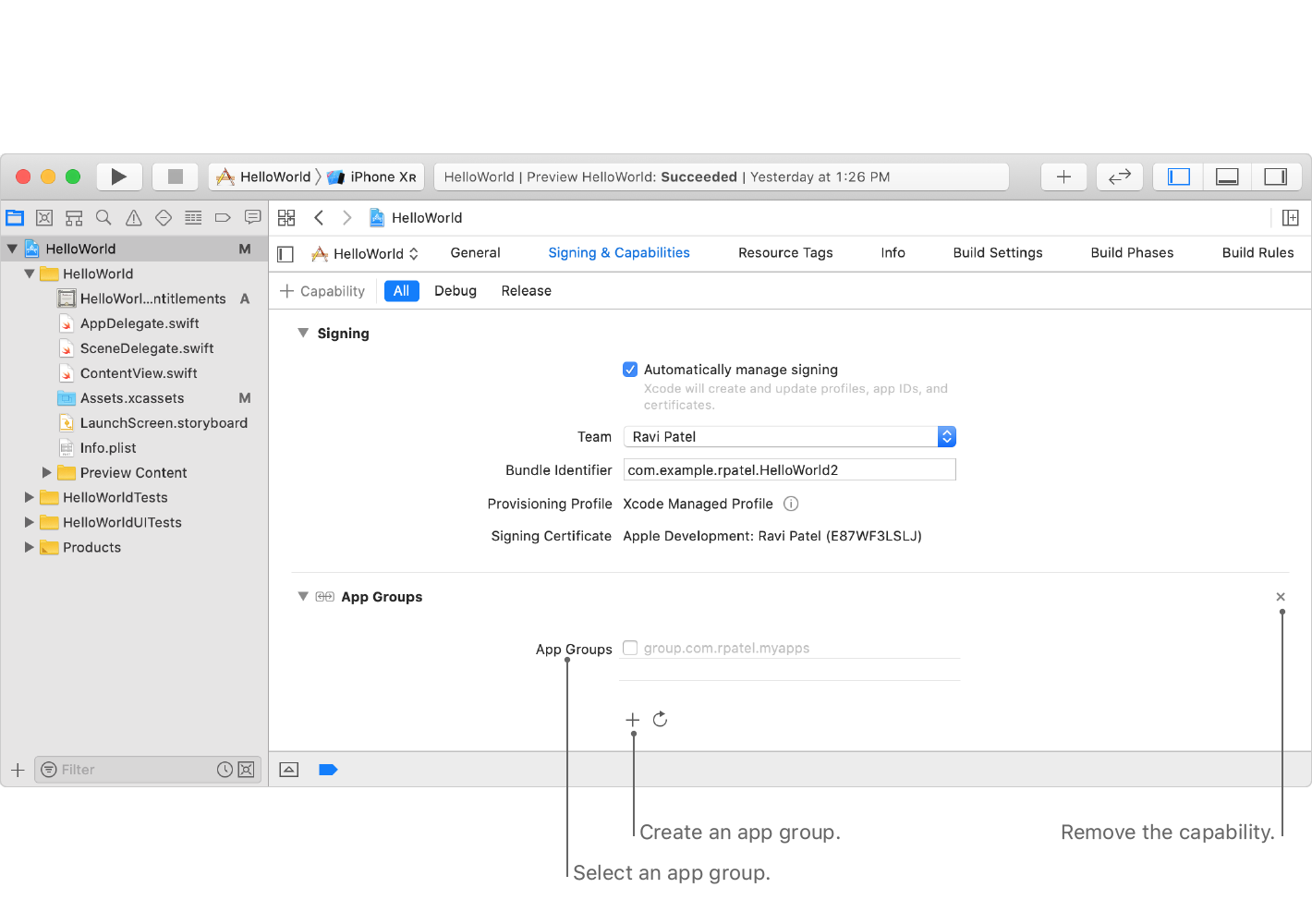The image size is (1312, 924).
Task: Click the Library plus button in toolbar
Action: (x=1063, y=176)
